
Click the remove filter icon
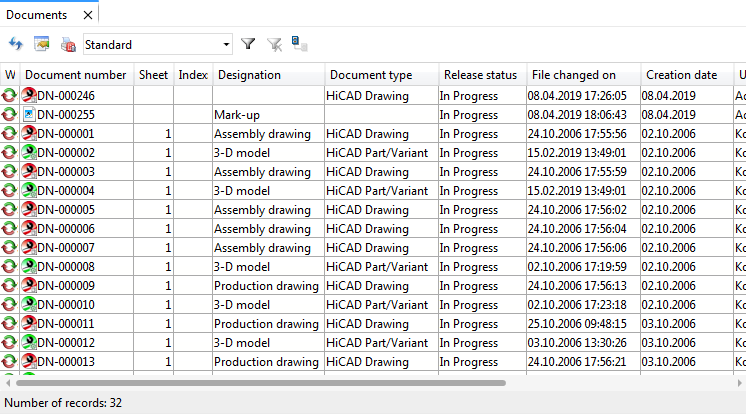[x=274, y=44]
